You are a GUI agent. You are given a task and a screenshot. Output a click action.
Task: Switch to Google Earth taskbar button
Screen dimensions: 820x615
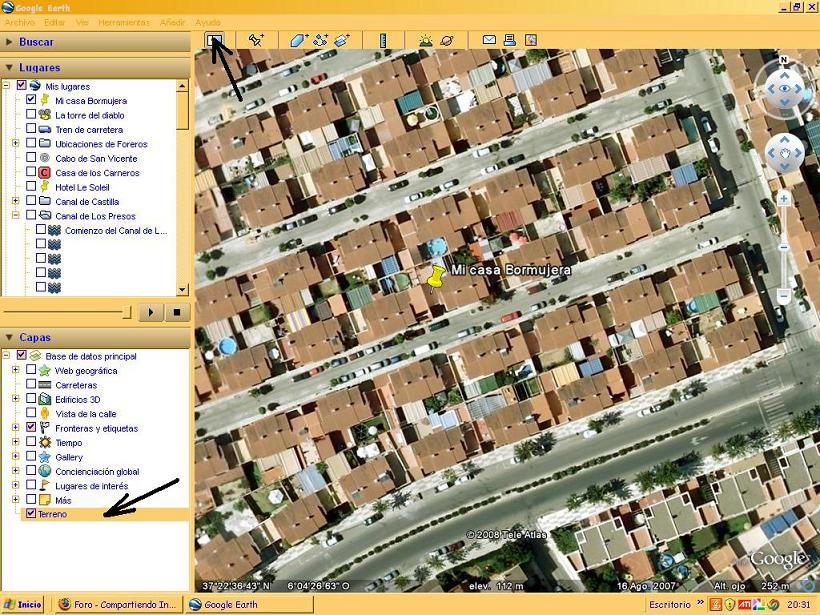tap(250, 605)
